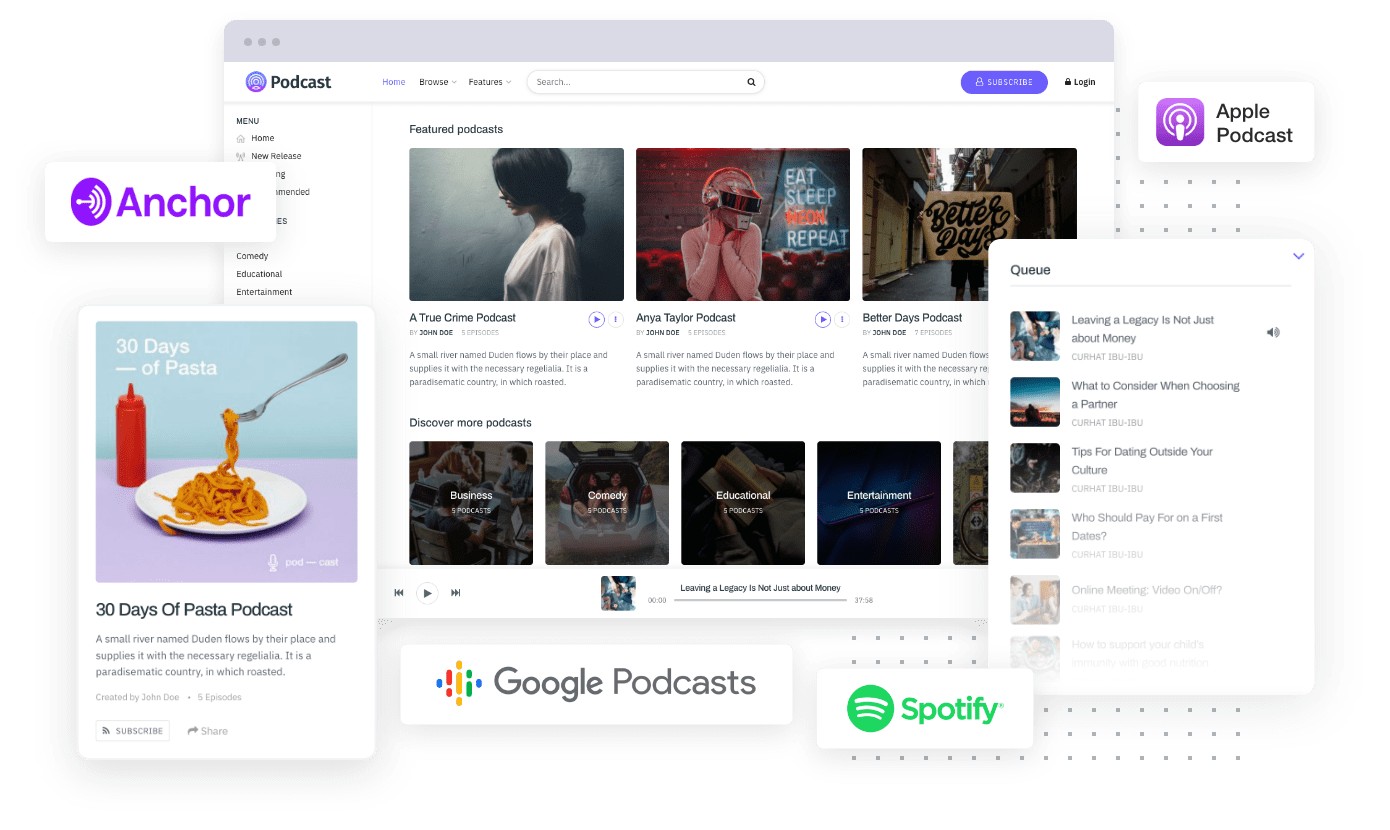1390x830 pixels.
Task: Share the 30 Days Of Pasta Podcast
Action: click(208, 731)
